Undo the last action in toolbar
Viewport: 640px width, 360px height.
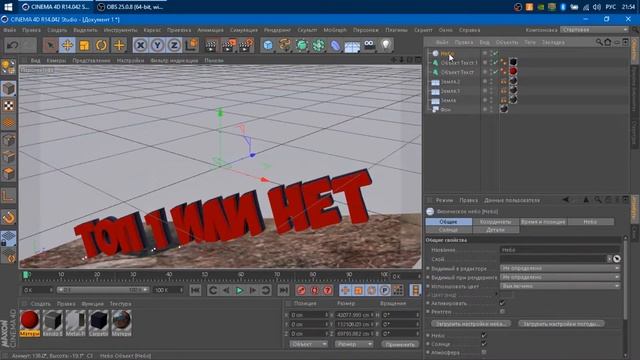tap(12, 45)
